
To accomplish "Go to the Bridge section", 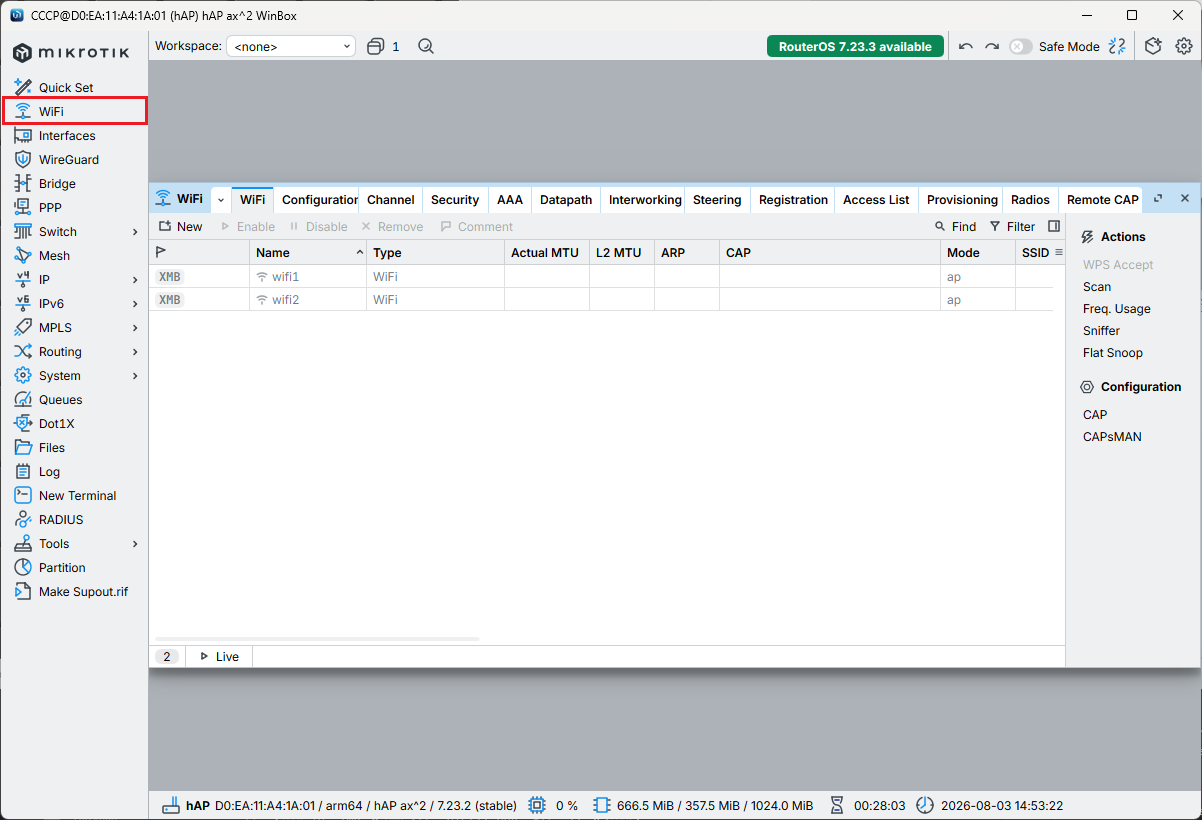I will point(57,183).
